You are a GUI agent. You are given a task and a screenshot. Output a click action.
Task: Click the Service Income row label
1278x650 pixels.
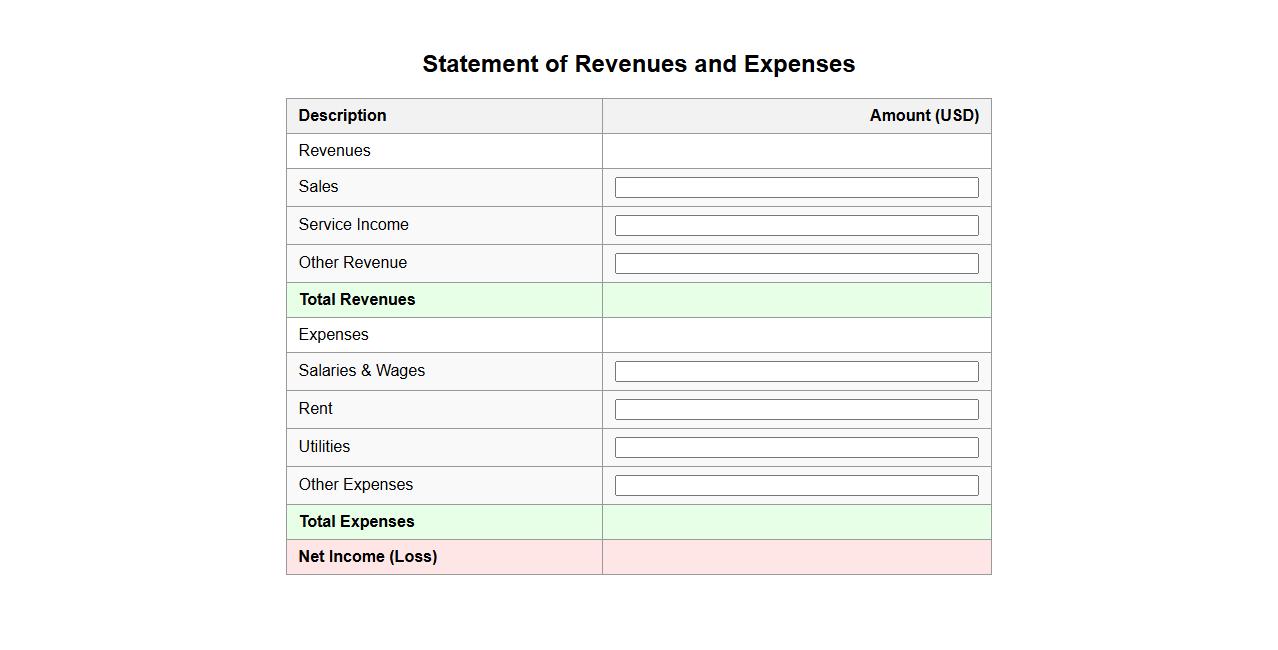pyautogui.click(x=353, y=225)
